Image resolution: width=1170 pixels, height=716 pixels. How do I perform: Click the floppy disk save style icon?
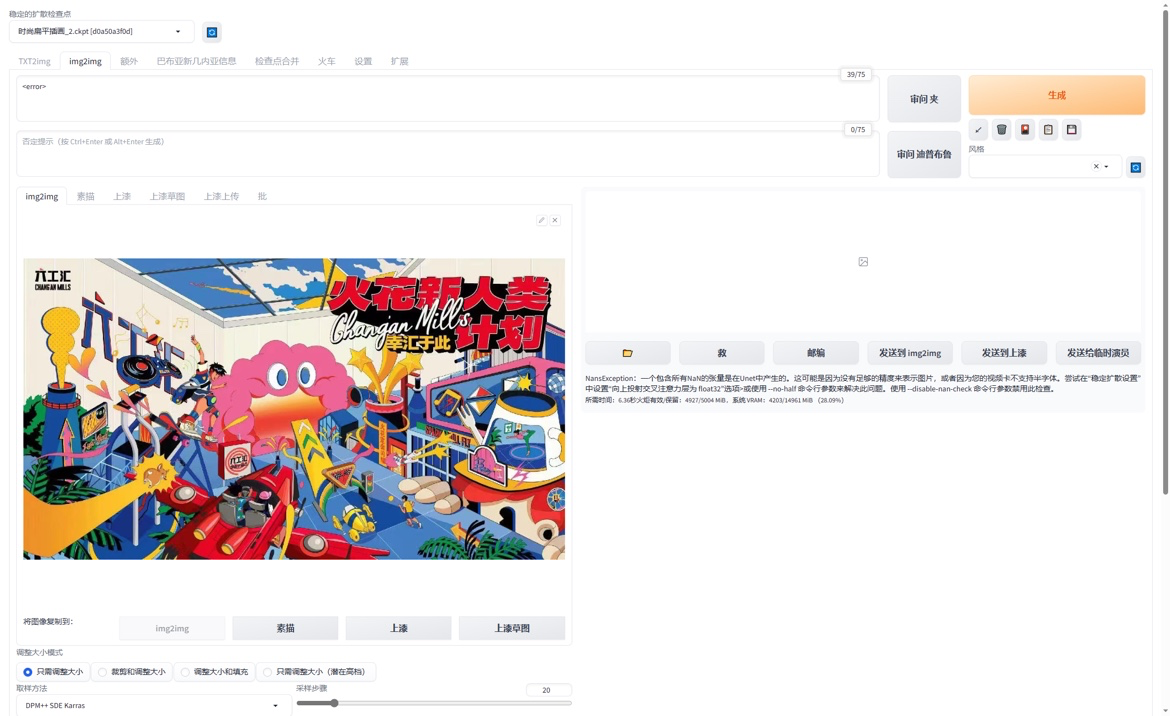(1071, 129)
